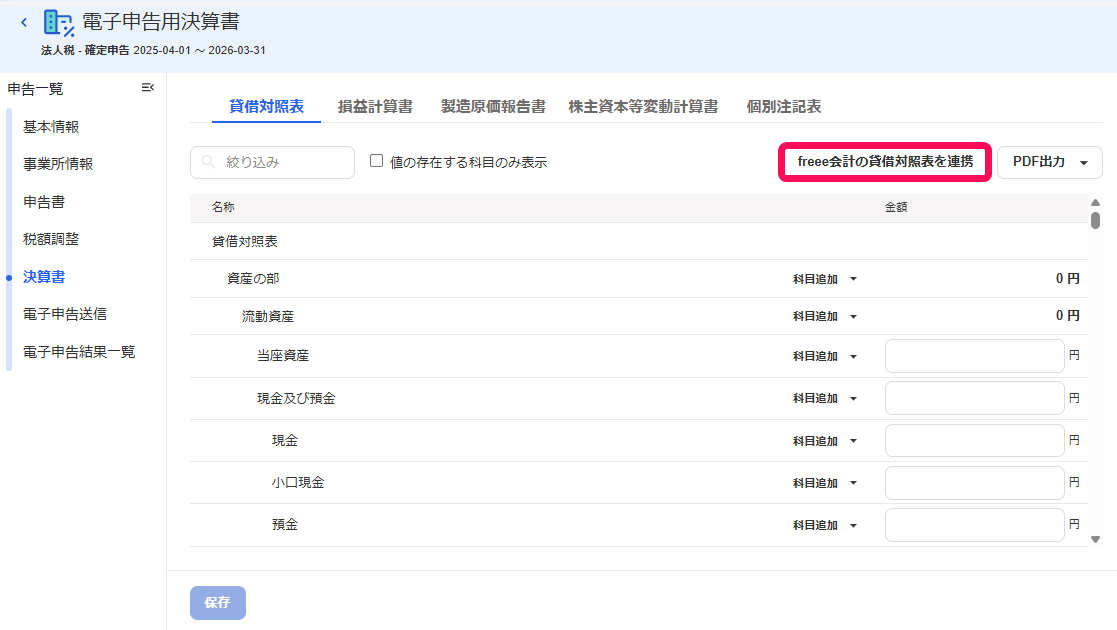
Task: Click the 保存 button
Action: coord(218,603)
